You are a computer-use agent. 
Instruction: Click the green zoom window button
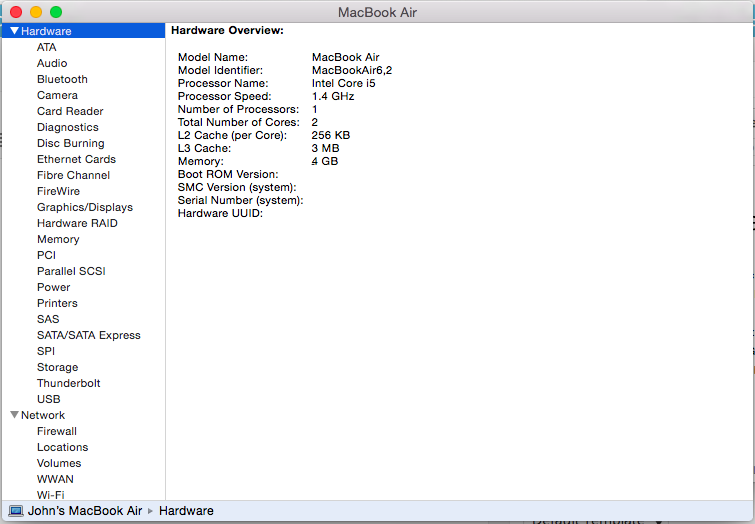(56, 12)
